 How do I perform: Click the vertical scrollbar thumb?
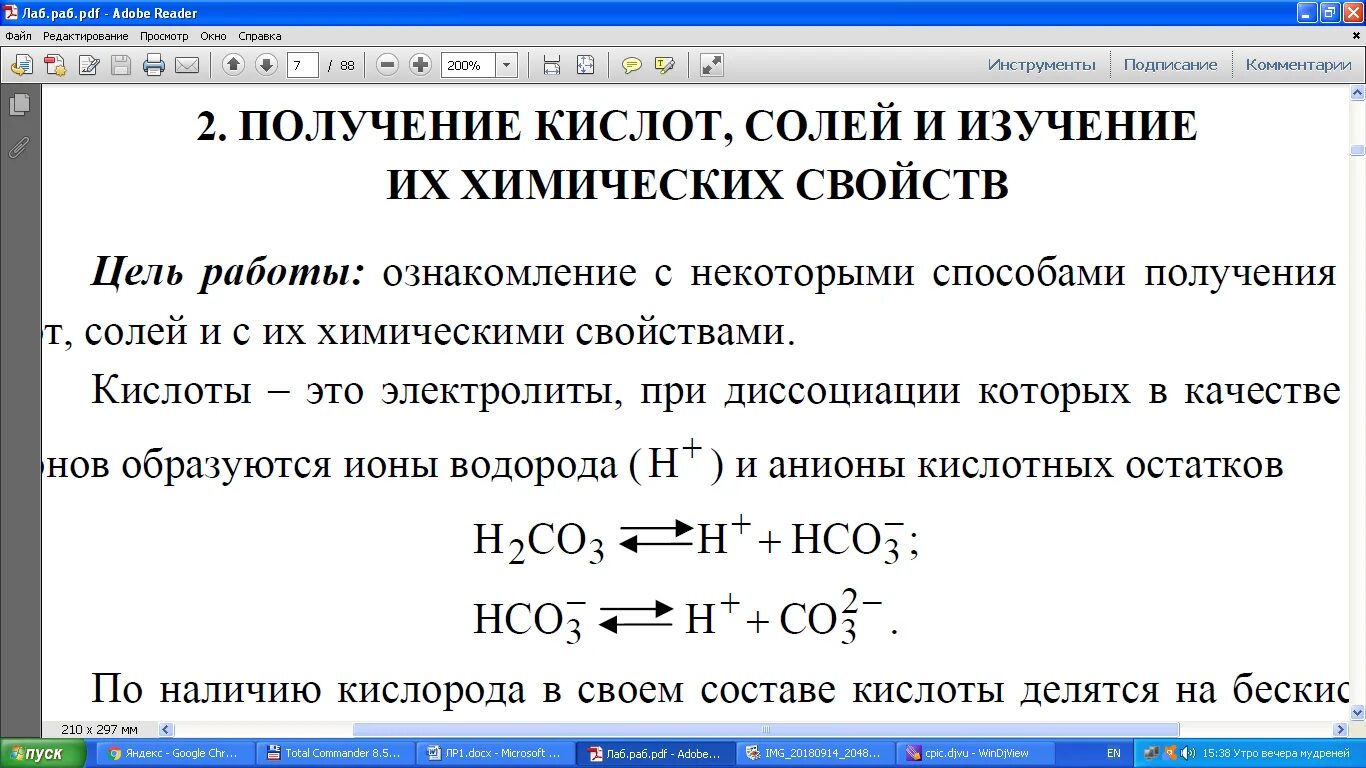(x=1357, y=150)
